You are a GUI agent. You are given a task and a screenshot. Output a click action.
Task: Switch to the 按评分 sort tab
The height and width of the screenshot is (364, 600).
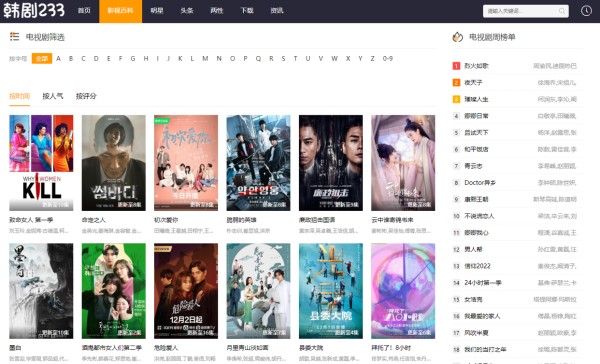(86, 96)
